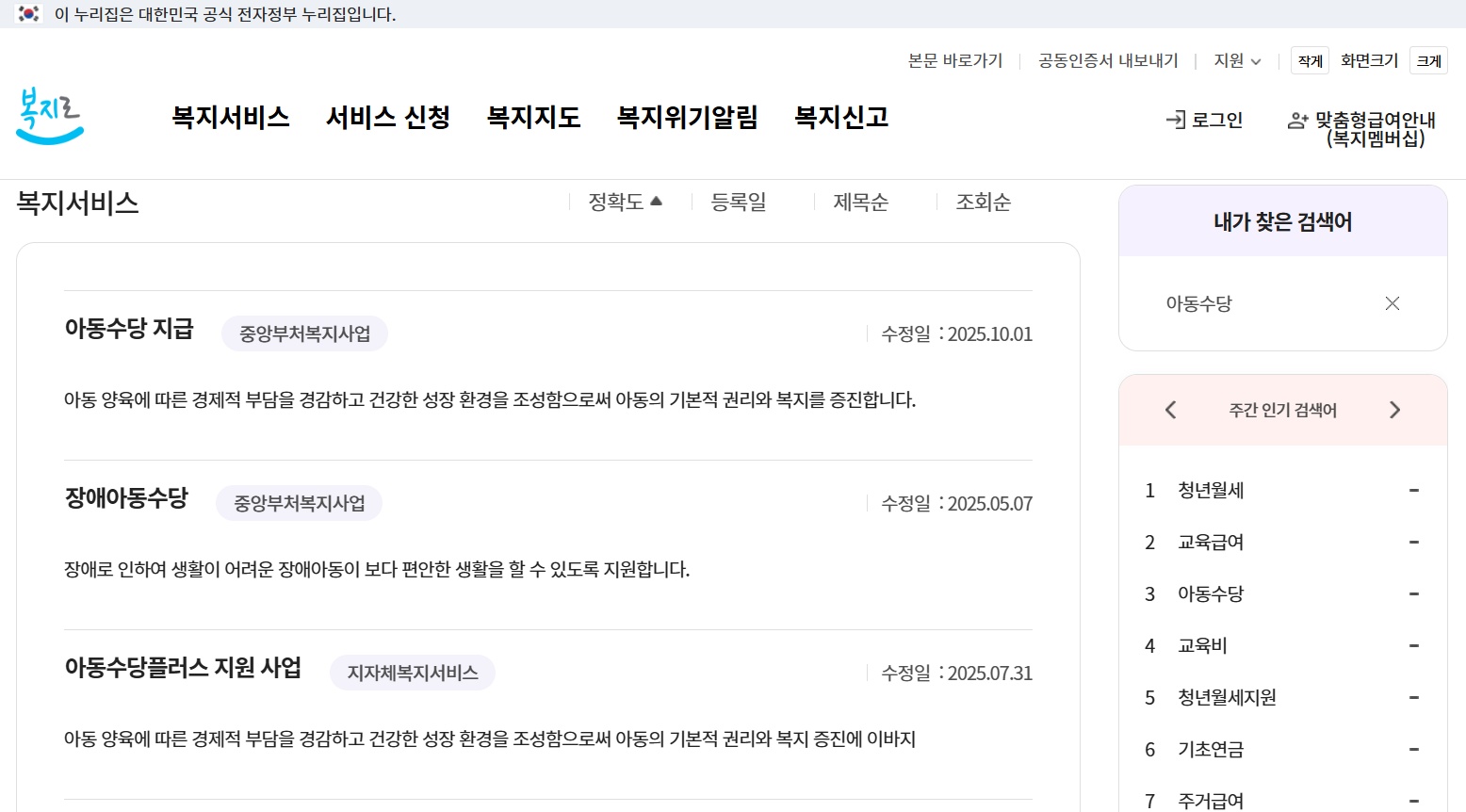This screenshot has height=812, width=1466.
Task: Show next 주간 인기 검색어 page
Action: tap(1395, 409)
